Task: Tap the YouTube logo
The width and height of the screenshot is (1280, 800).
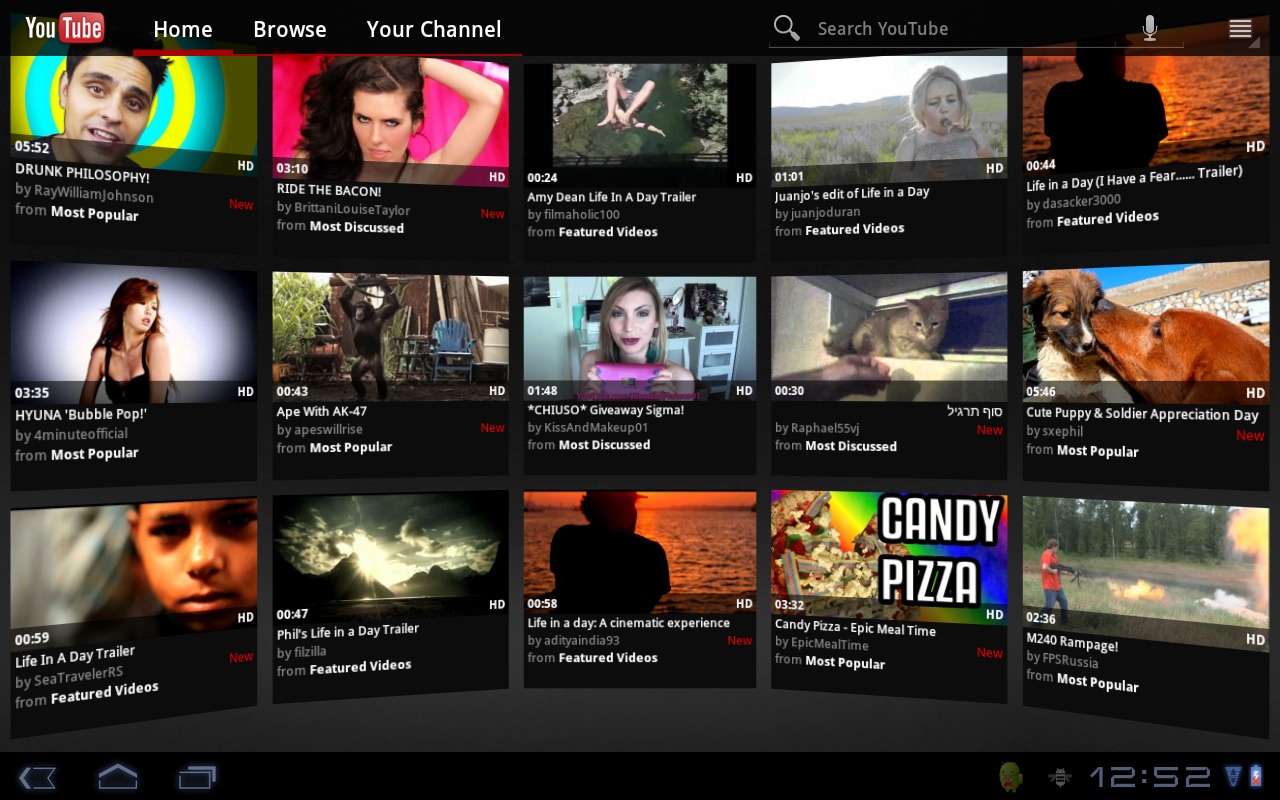Action: click(x=64, y=28)
